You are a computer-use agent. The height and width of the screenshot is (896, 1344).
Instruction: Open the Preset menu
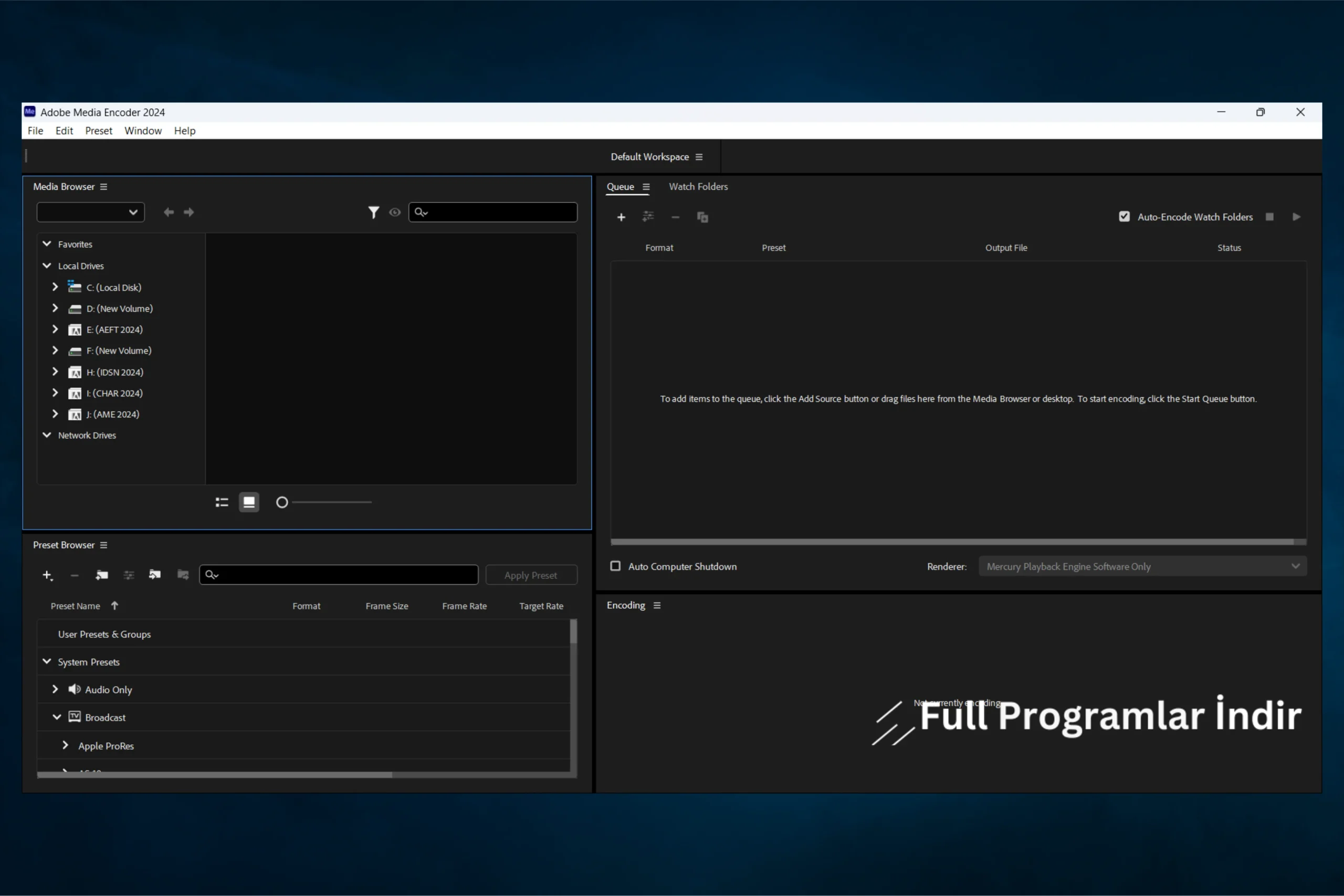(99, 131)
